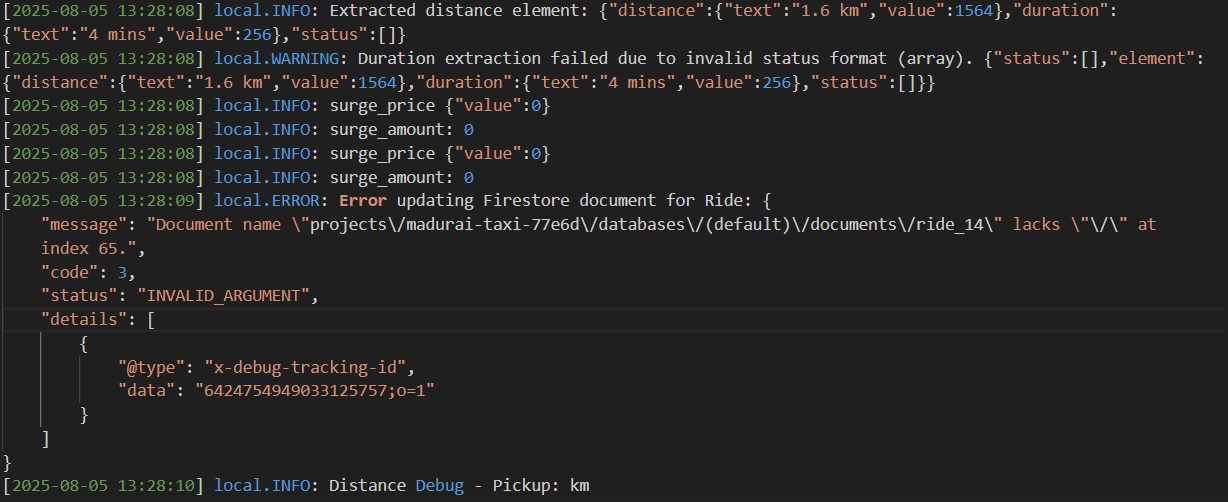
Task: Click 'Distance Debug - Pickup: km' text
Action: [459, 486]
